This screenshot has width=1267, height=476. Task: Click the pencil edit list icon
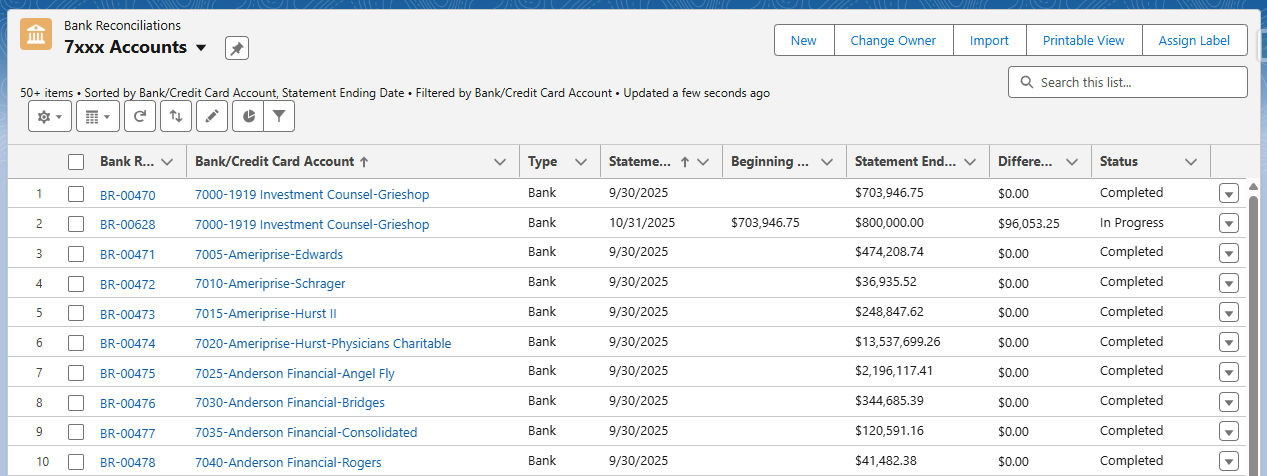click(211, 117)
